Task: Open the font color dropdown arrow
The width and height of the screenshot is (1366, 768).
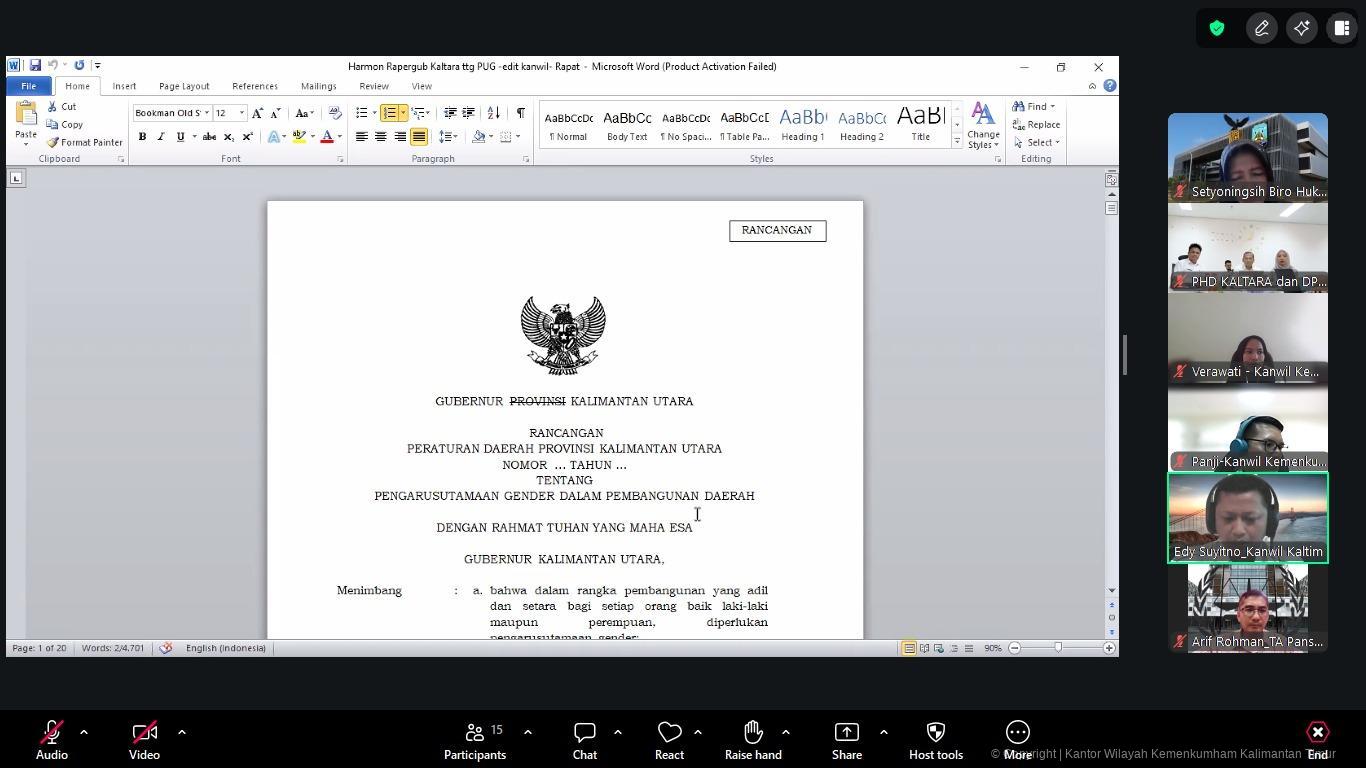Action: pyautogui.click(x=338, y=136)
